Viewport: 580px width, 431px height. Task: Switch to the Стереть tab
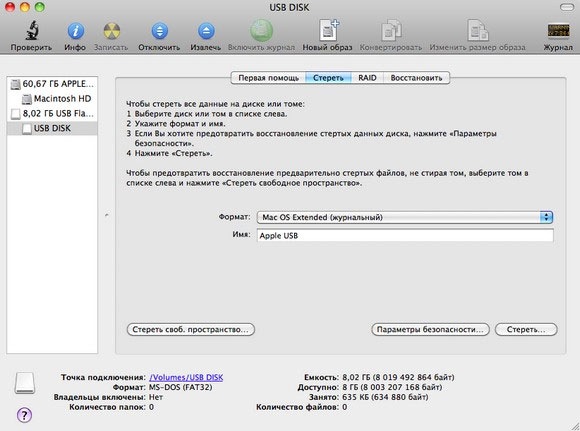[328, 78]
